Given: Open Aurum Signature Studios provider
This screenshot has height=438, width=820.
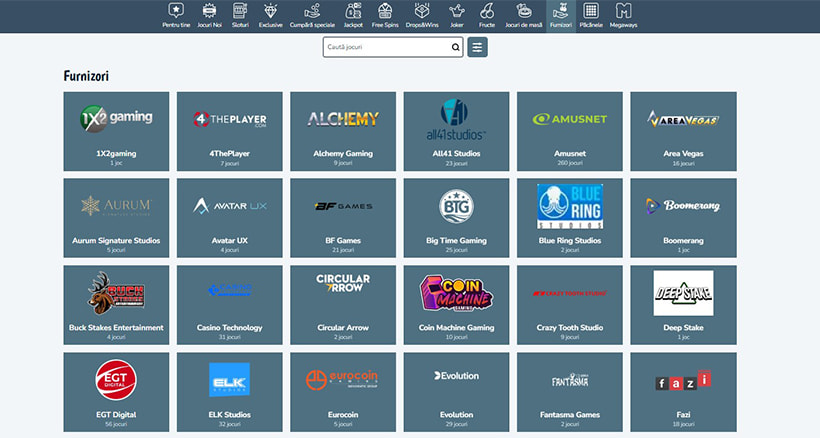Looking at the screenshot, I should tap(116, 218).
